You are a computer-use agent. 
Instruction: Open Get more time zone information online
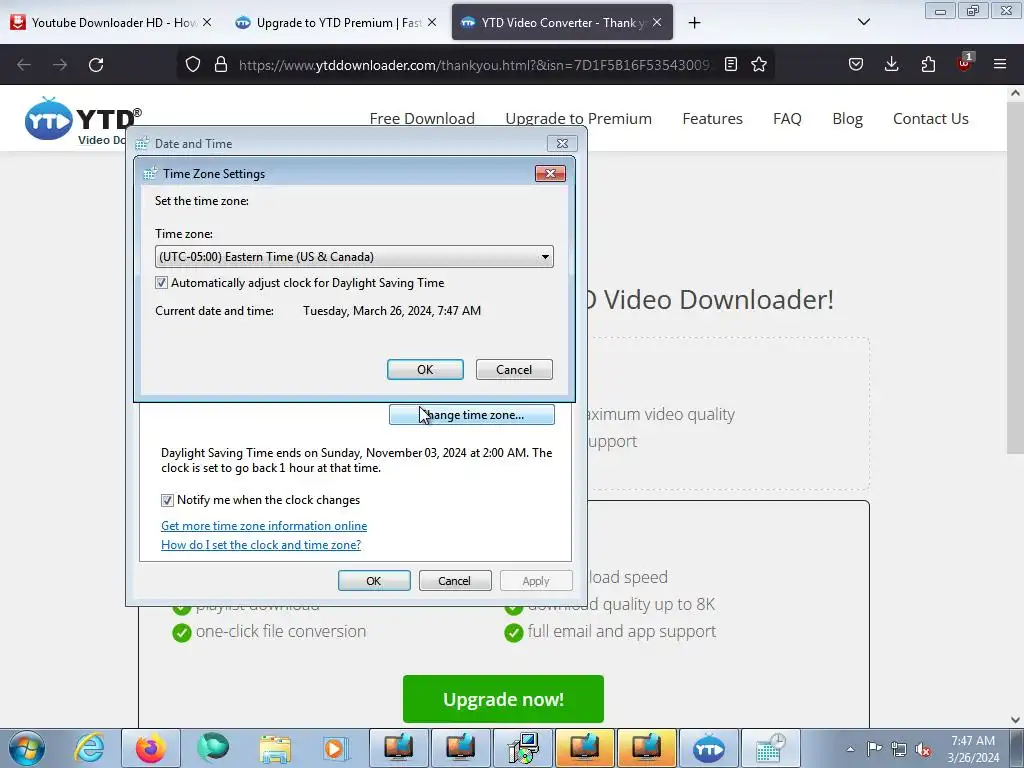click(x=264, y=526)
